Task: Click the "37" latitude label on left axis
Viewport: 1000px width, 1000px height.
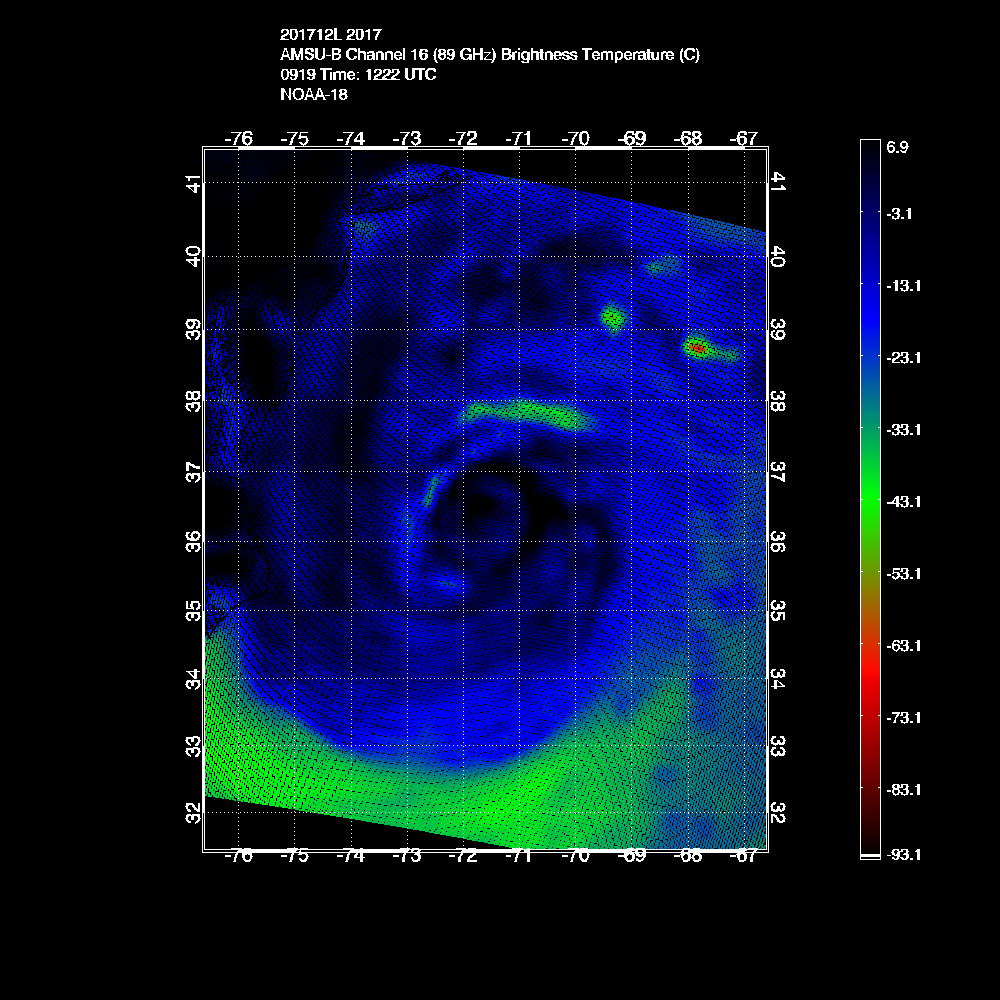Action: [193, 473]
